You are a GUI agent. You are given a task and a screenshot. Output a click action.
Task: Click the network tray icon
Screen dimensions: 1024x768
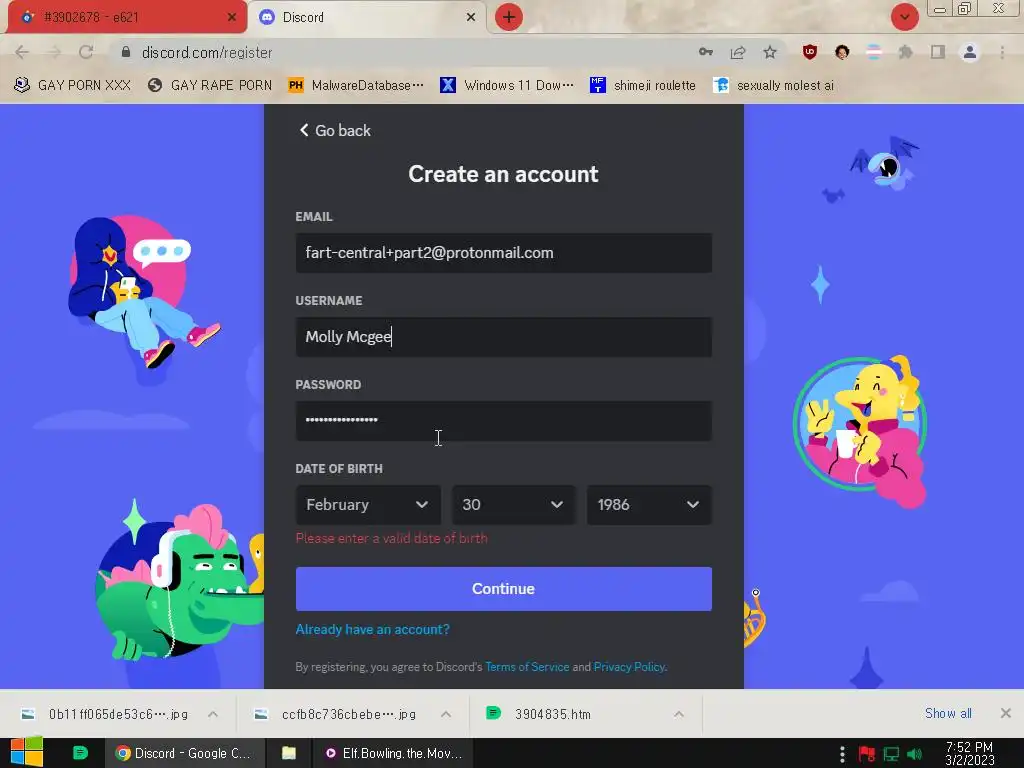[x=891, y=754]
